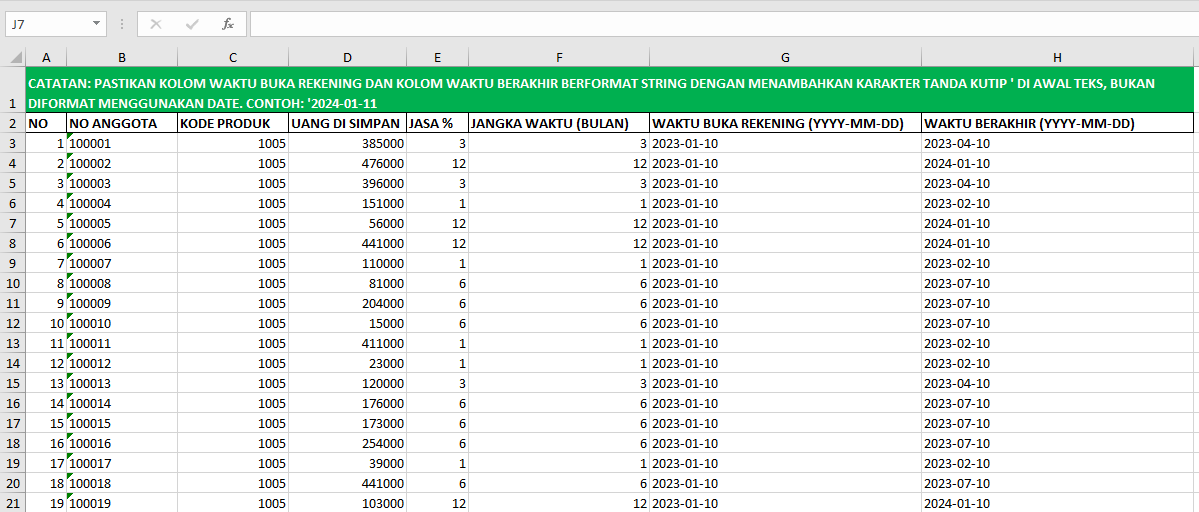Select row 2 header

(13, 123)
